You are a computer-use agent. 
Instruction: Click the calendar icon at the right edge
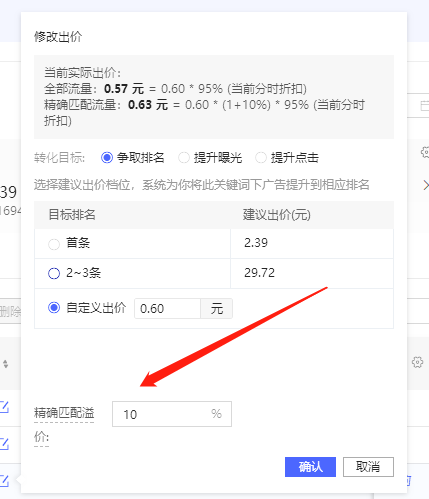(425, 106)
